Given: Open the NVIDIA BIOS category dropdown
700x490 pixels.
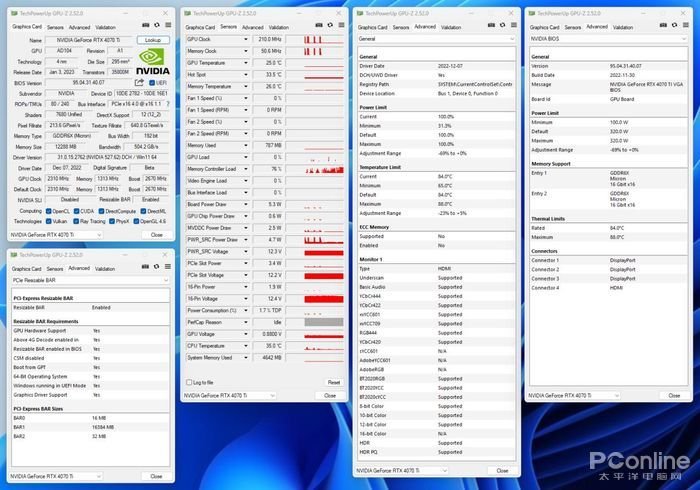Looking at the screenshot, I should tap(608, 39).
